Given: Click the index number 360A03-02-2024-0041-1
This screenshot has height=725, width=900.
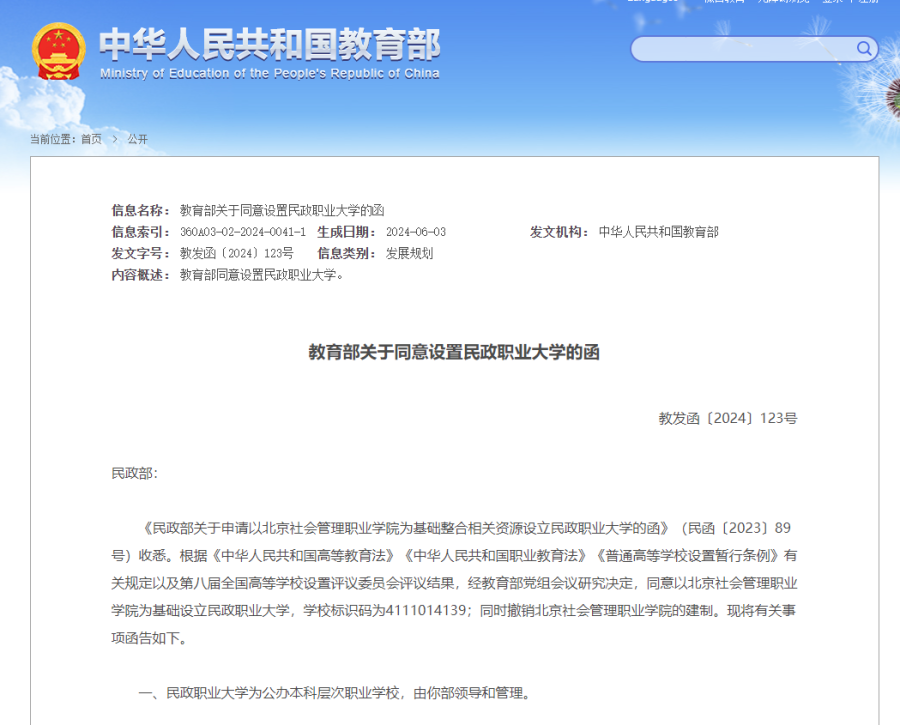Looking at the screenshot, I should (x=243, y=232).
